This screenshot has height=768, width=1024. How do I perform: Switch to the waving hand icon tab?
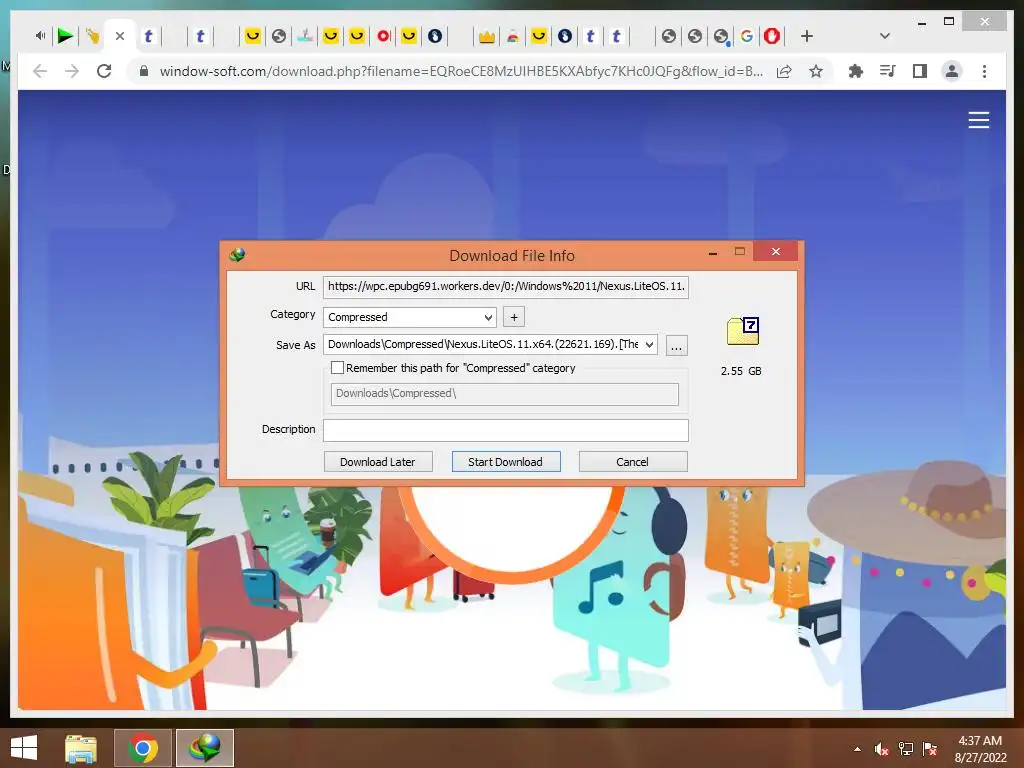coord(92,36)
